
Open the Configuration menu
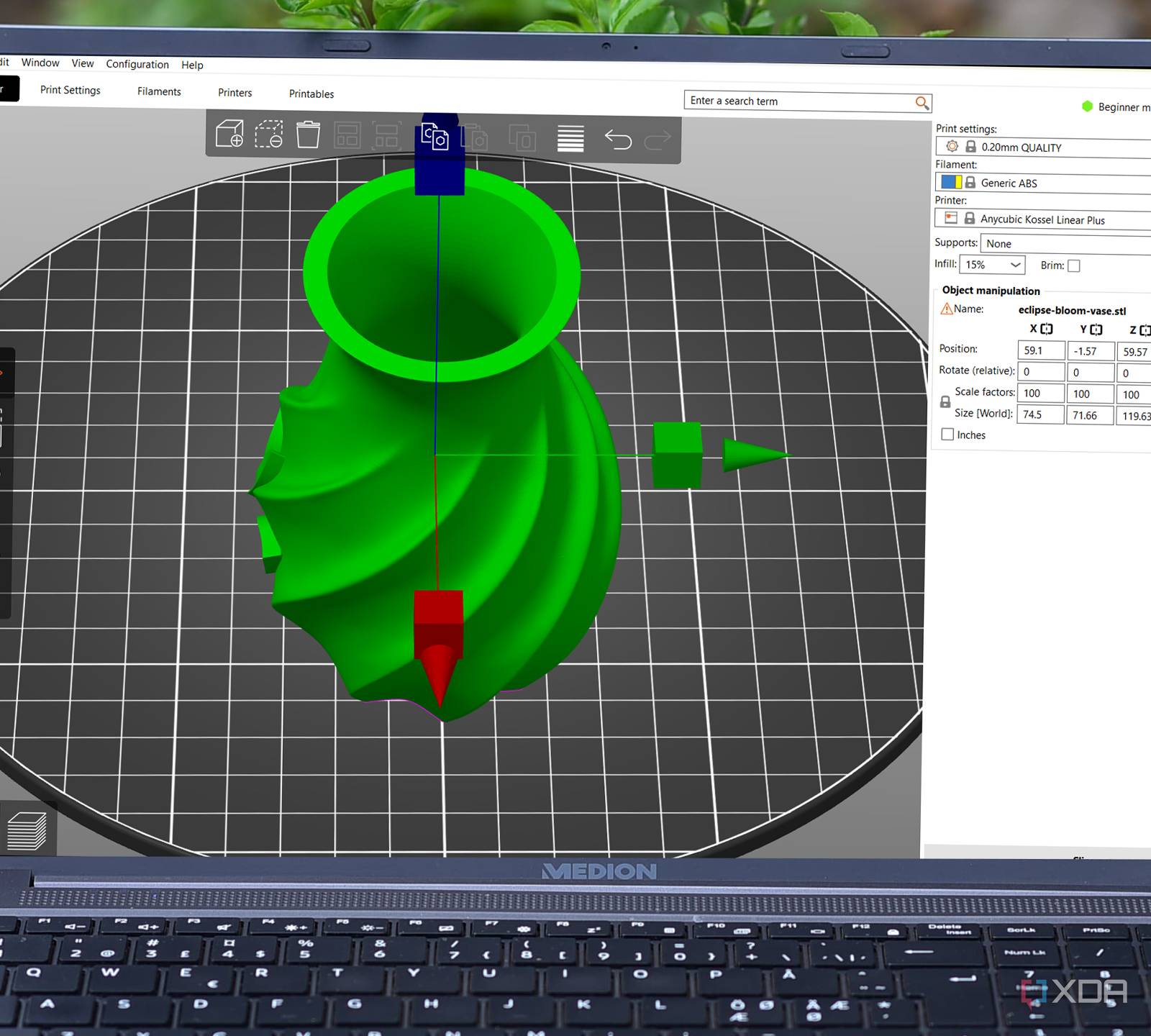[x=137, y=64]
